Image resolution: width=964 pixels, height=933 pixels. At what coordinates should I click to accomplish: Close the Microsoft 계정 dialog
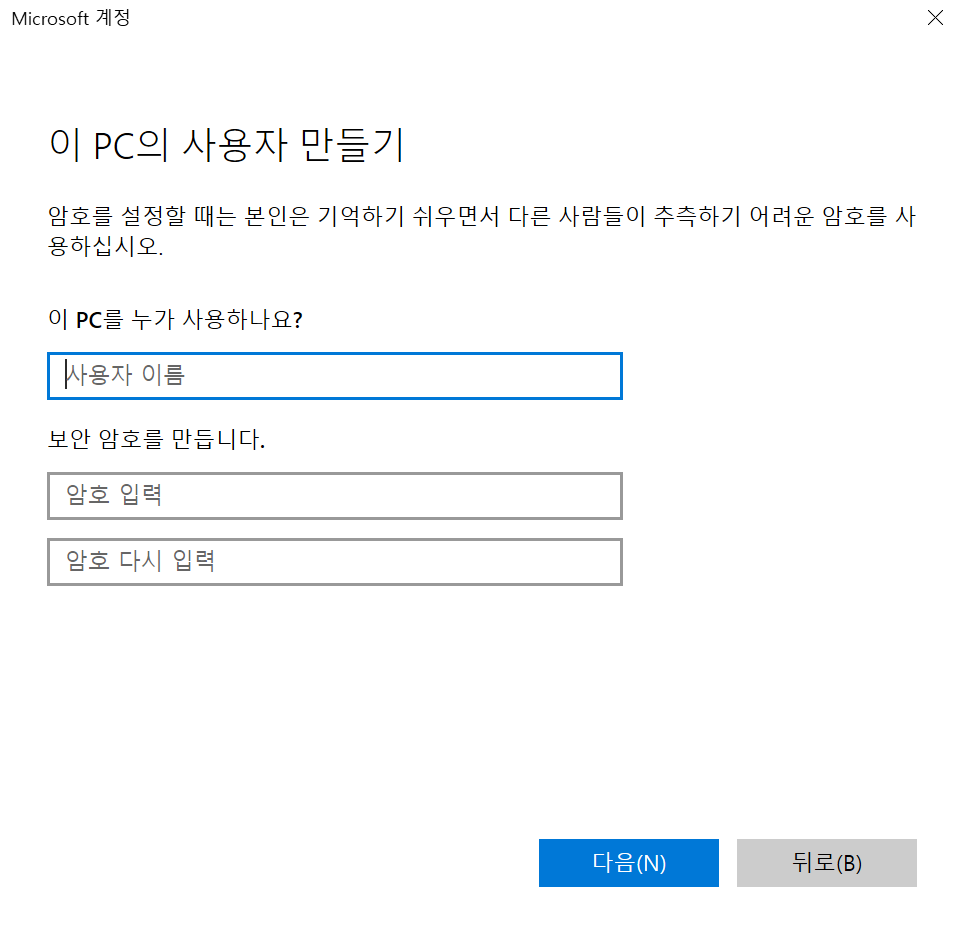pos(935,18)
